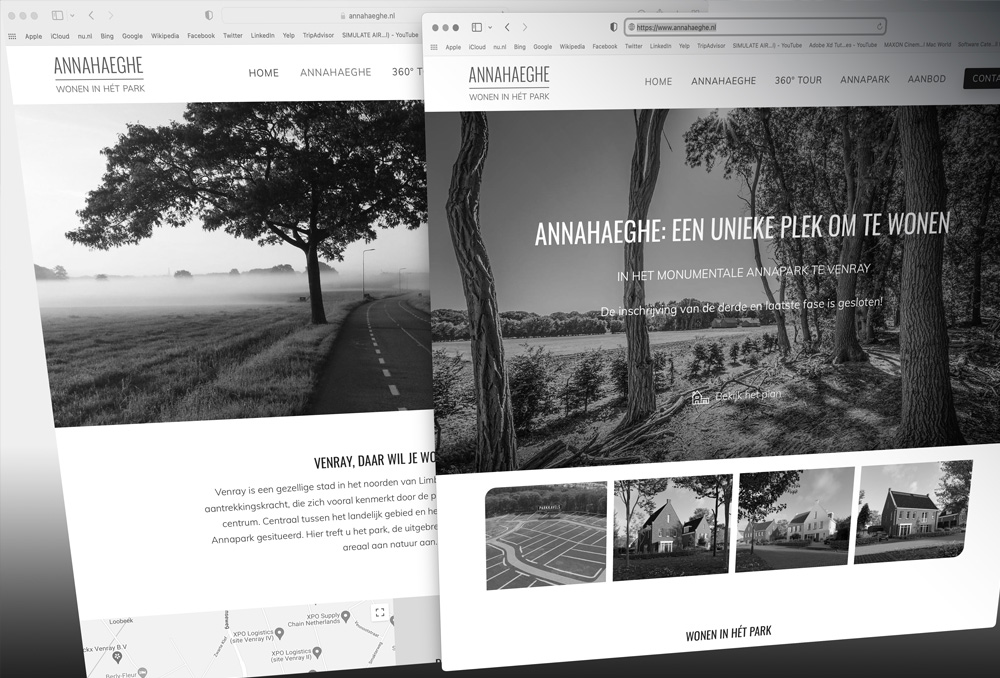1000x678 pixels.
Task: Select HOME menu in front window
Action: 658,82
